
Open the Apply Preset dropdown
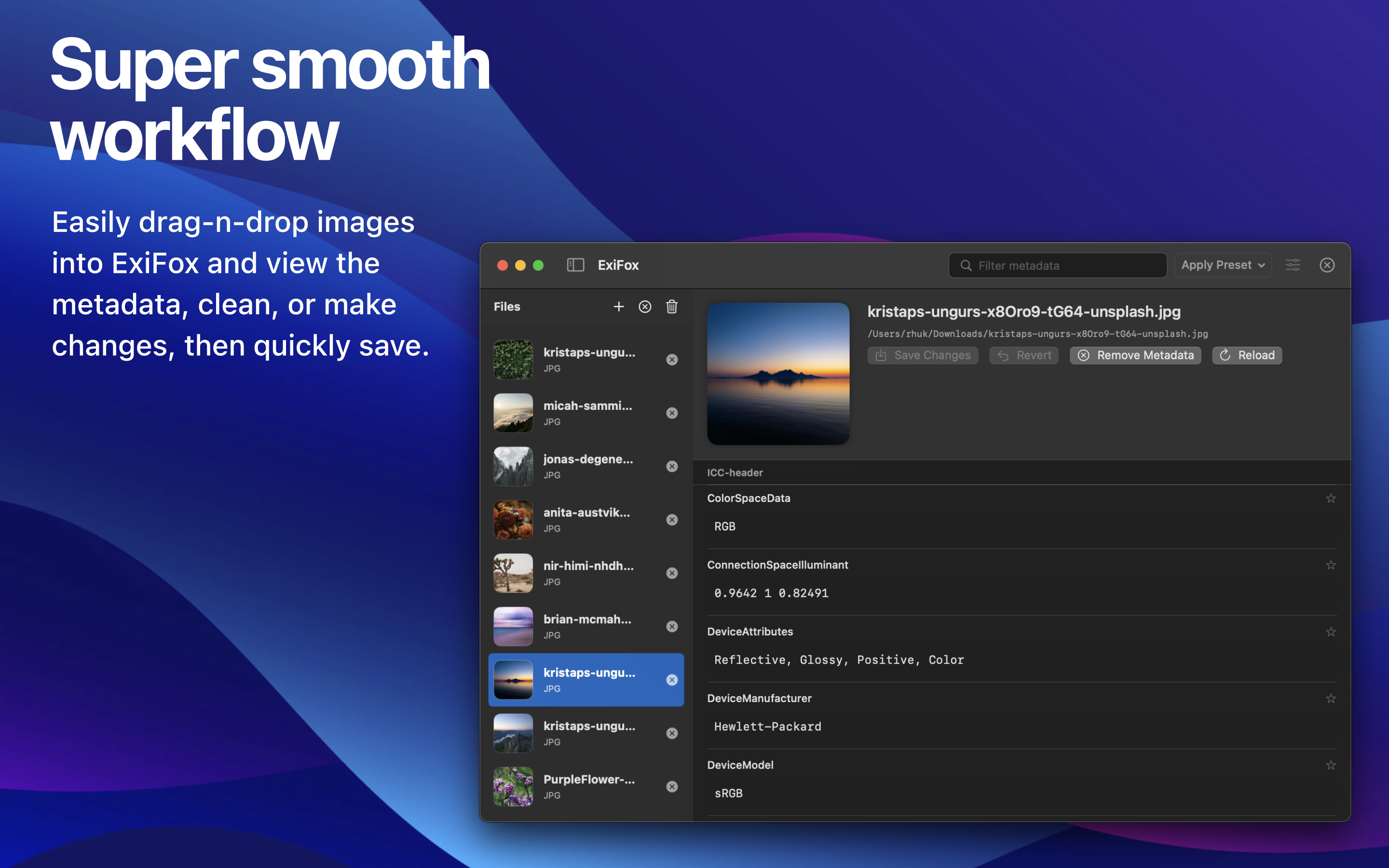[x=1223, y=265]
